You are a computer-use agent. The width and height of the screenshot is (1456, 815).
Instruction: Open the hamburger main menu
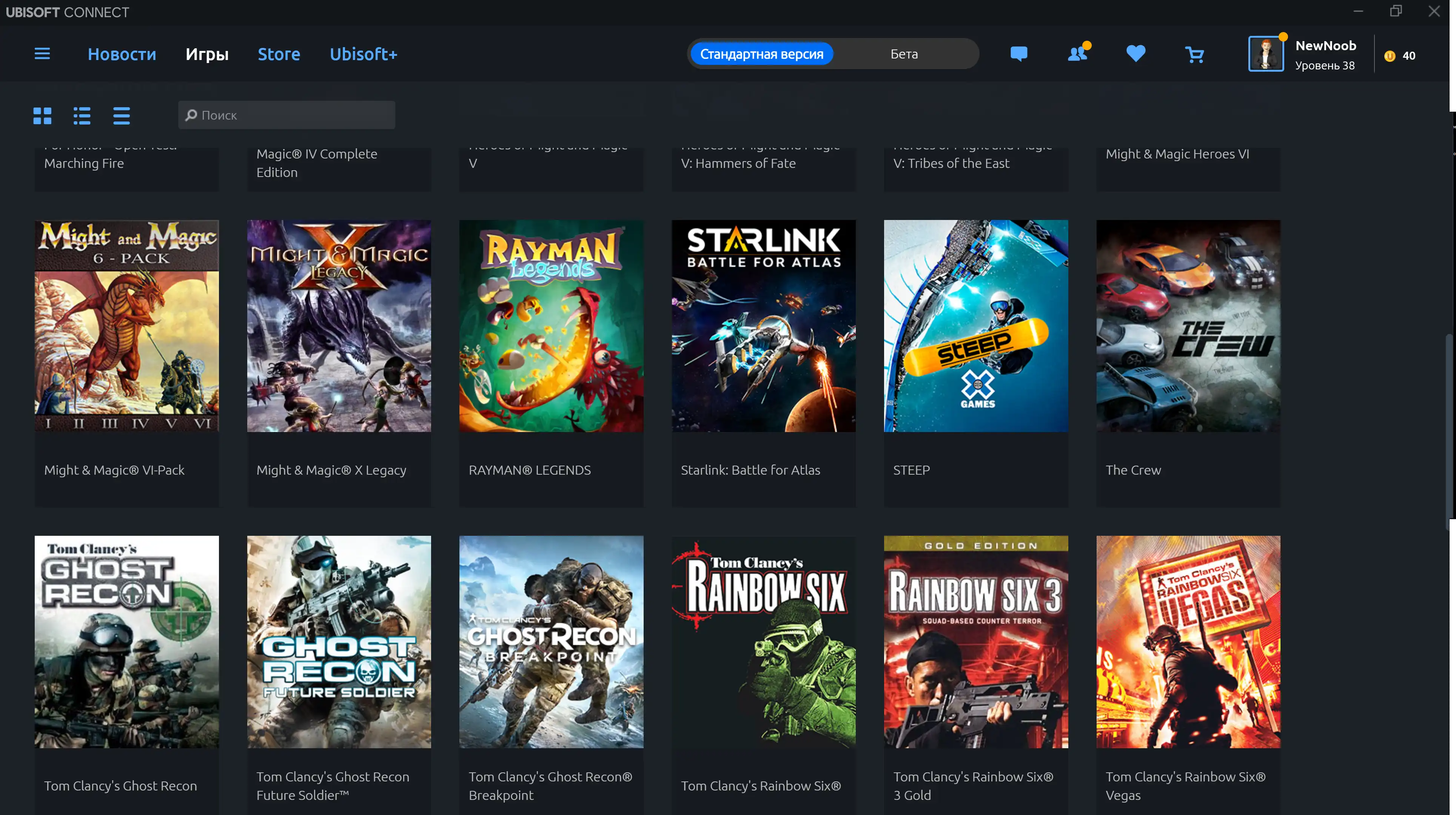coord(42,54)
